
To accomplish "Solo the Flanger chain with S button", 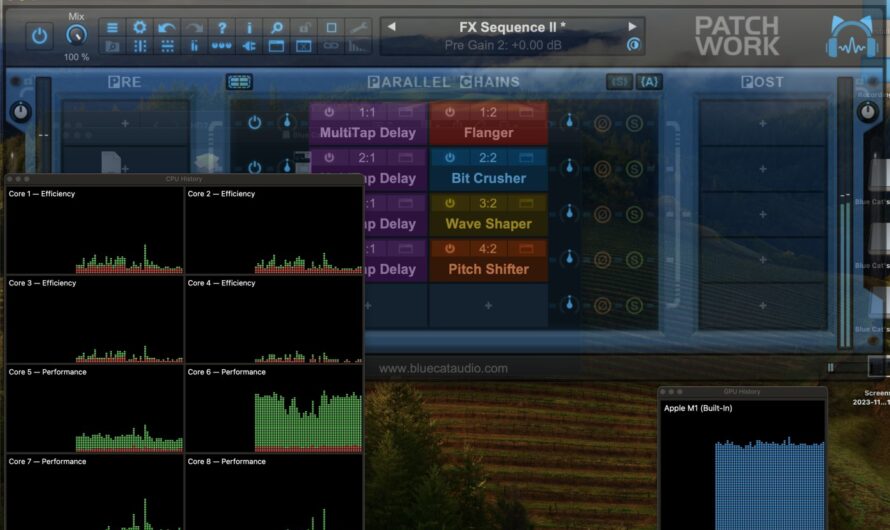I will [x=634, y=123].
